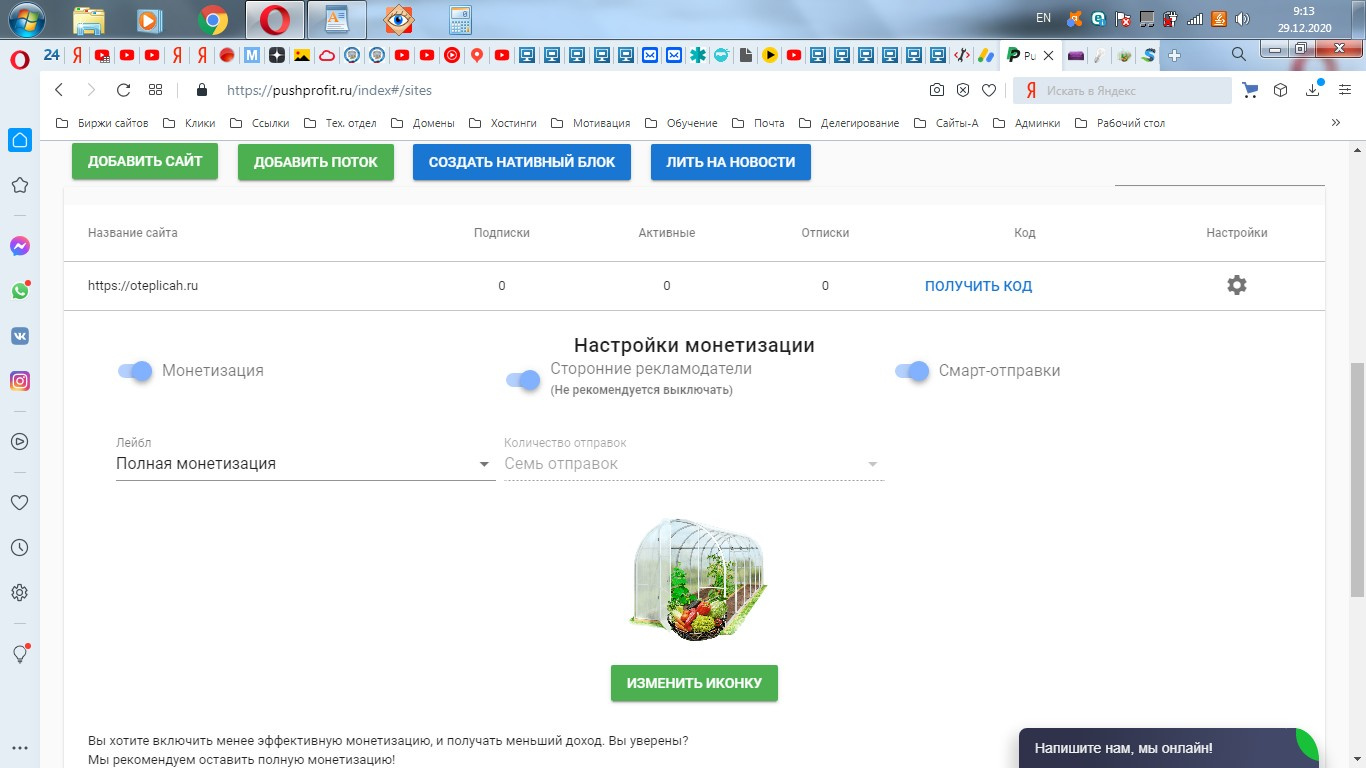Image resolution: width=1366 pixels, height=768 pixels.
Task: Open the Мотивация bookmarks folder
Action: pyautogui.click(x=590, y=123)
